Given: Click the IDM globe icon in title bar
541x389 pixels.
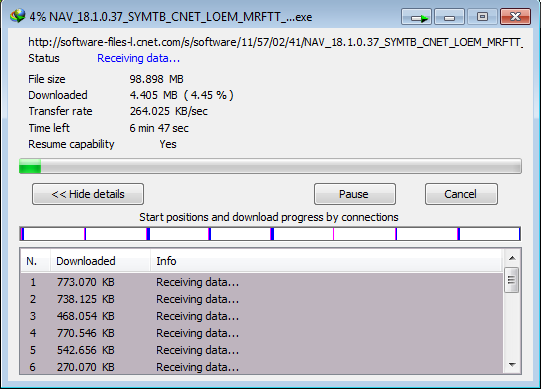Looking at the screenshot, I should point(18,16).
